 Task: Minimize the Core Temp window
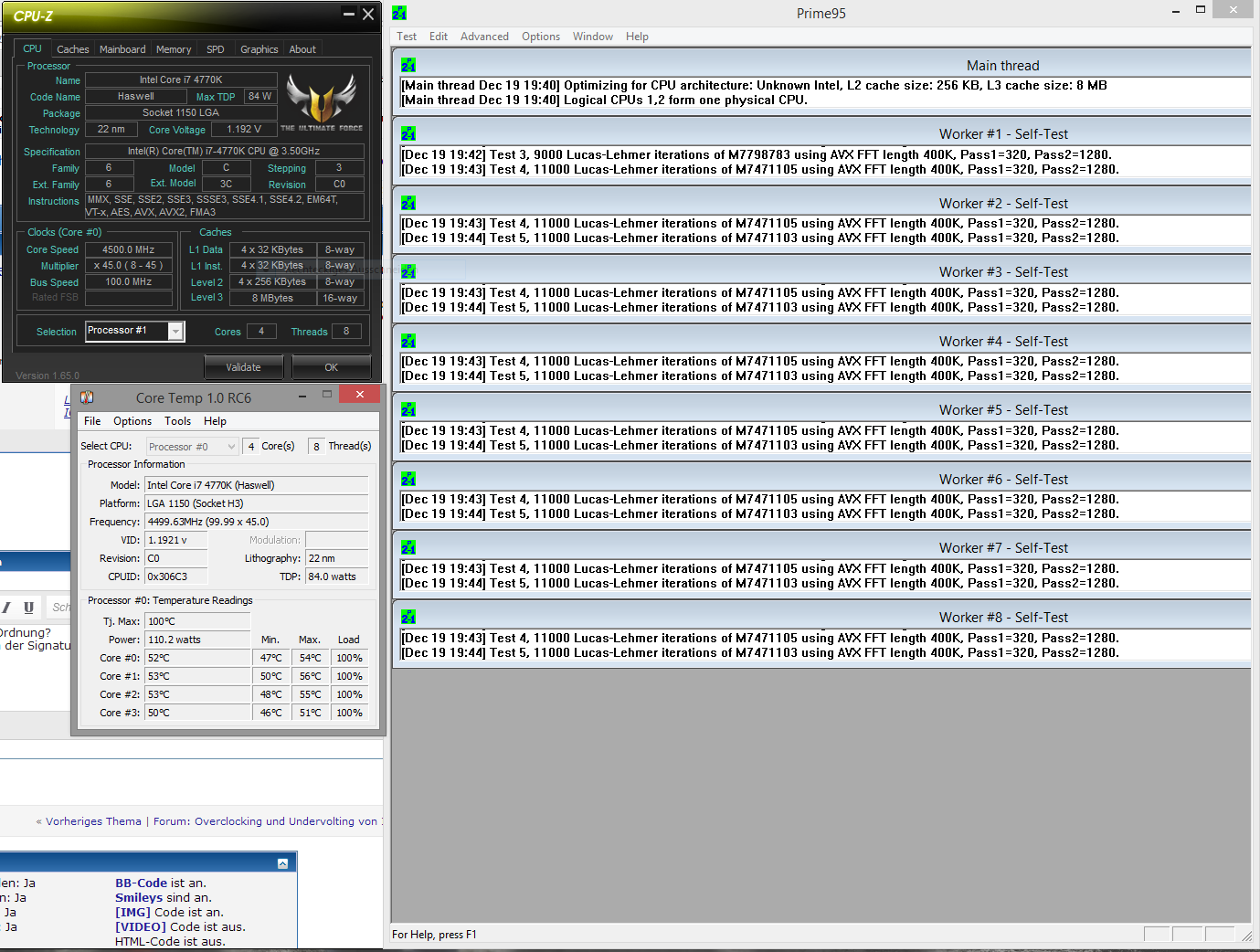click(x=302, y=397)
